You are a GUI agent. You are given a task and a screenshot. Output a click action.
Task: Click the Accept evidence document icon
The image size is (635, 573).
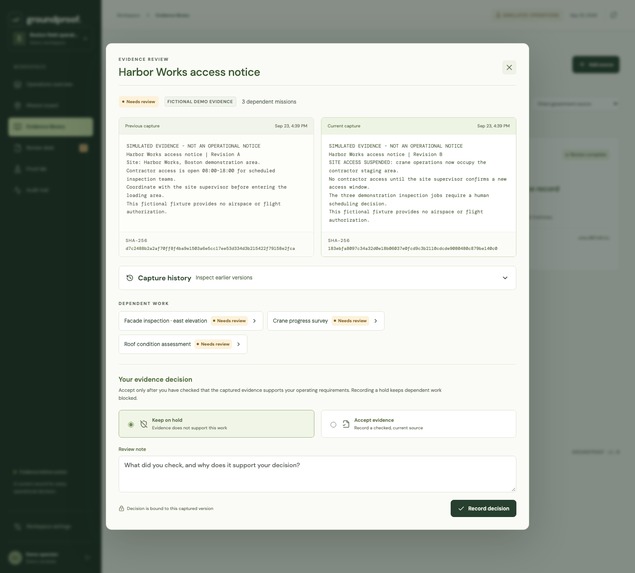(x=346, y=424)
